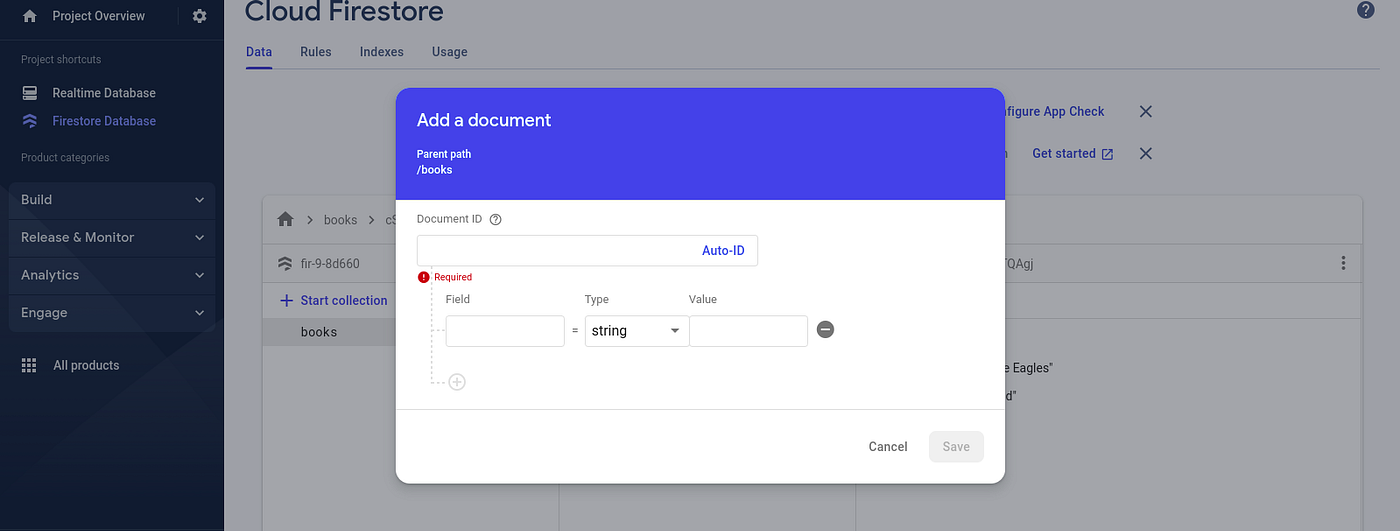Add a new field with plus icon
The width and height of the screenshot is (1400, 531).
point(457,382)
